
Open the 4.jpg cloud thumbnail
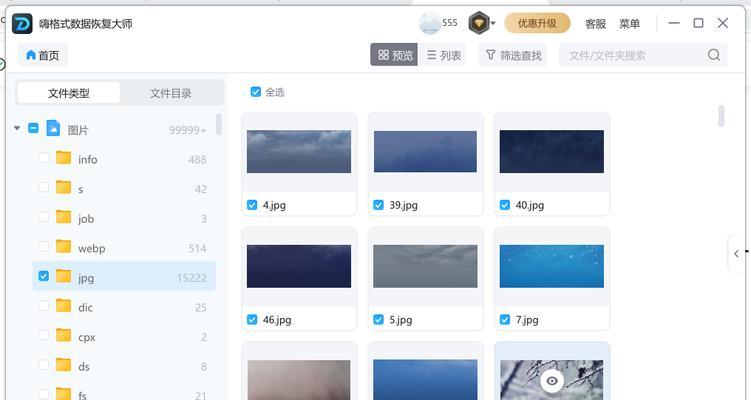299,151
